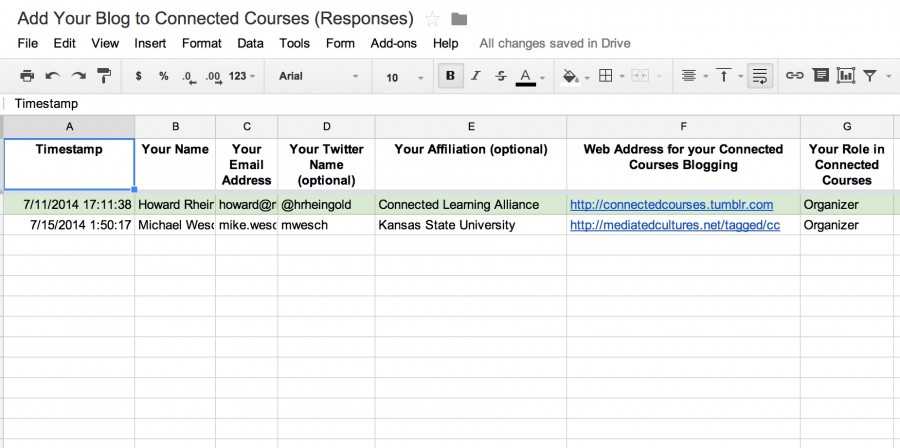Click the Print icon
Screen dimensions: 900x448
(x=27, y=76)
